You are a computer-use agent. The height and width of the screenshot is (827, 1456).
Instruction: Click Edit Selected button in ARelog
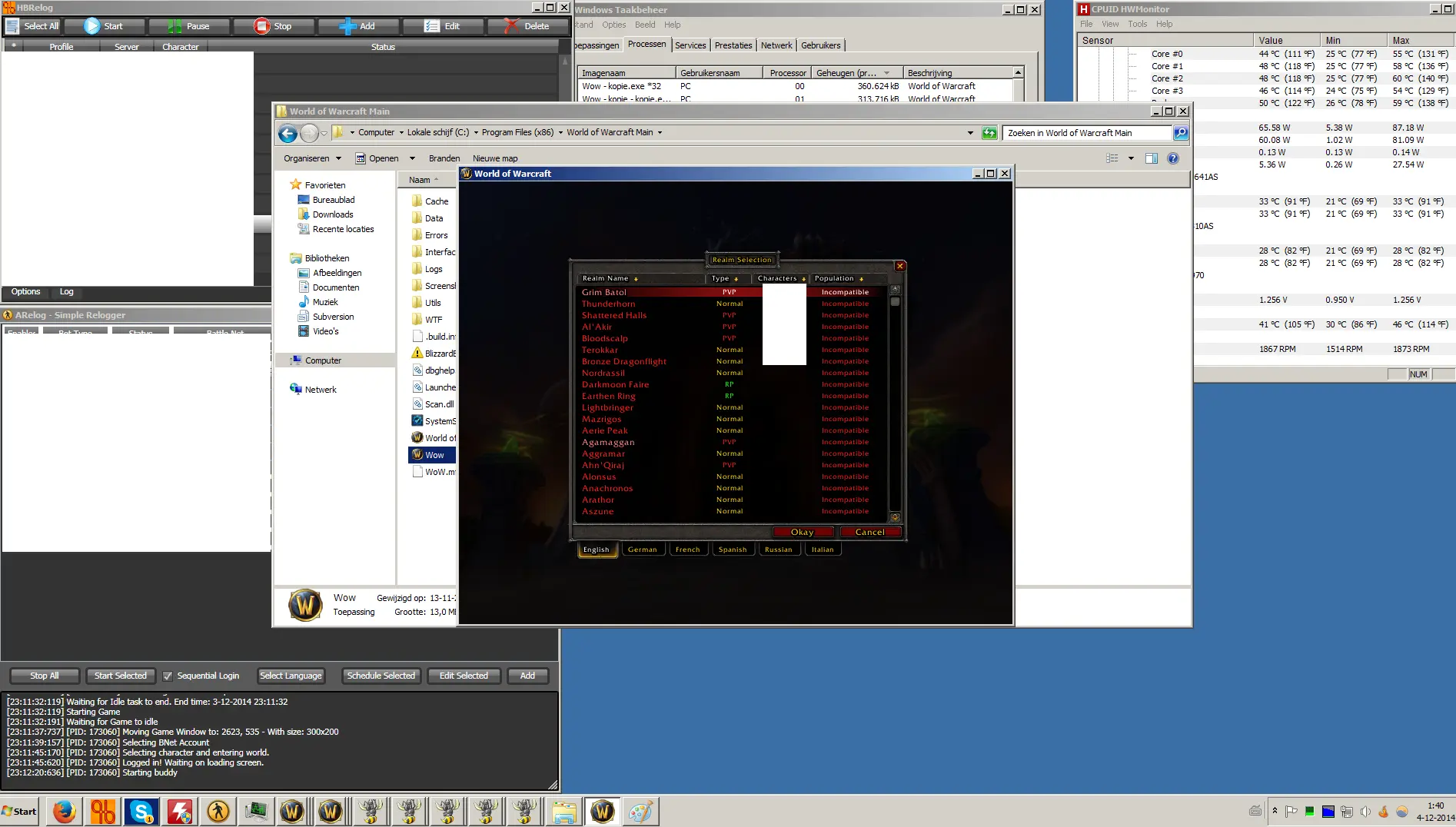coord(464,676)
